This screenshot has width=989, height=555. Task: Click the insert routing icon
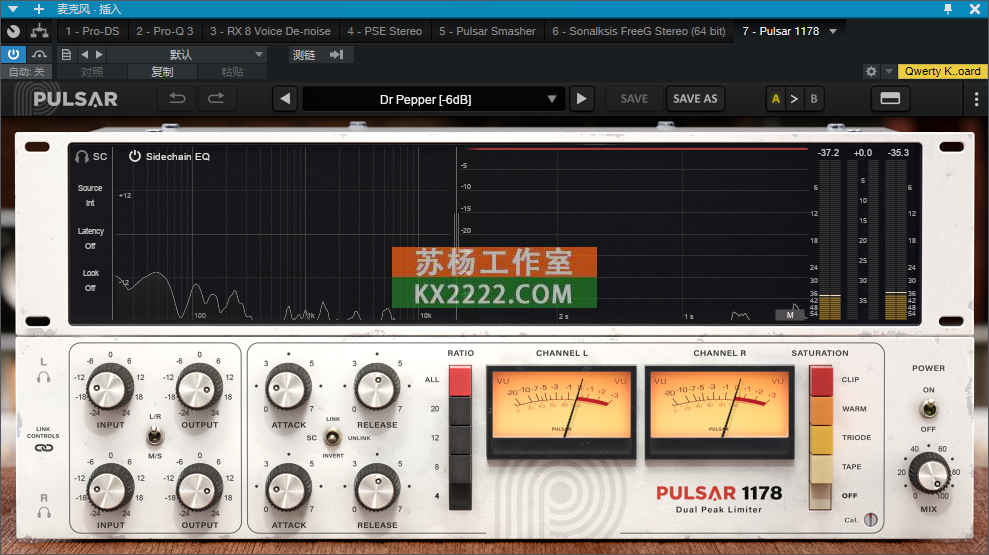coord(39,31)
